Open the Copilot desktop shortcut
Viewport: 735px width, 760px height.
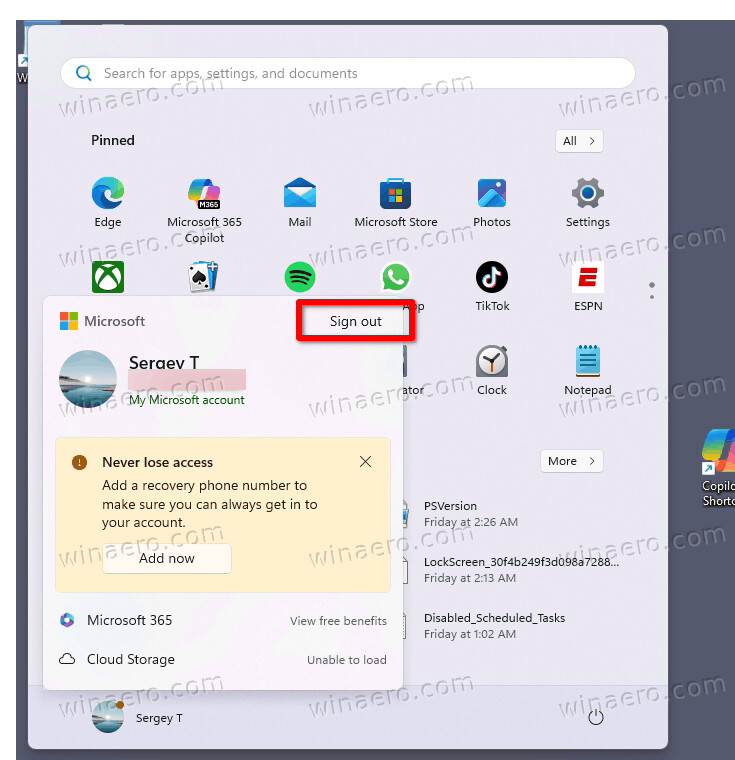719,468
